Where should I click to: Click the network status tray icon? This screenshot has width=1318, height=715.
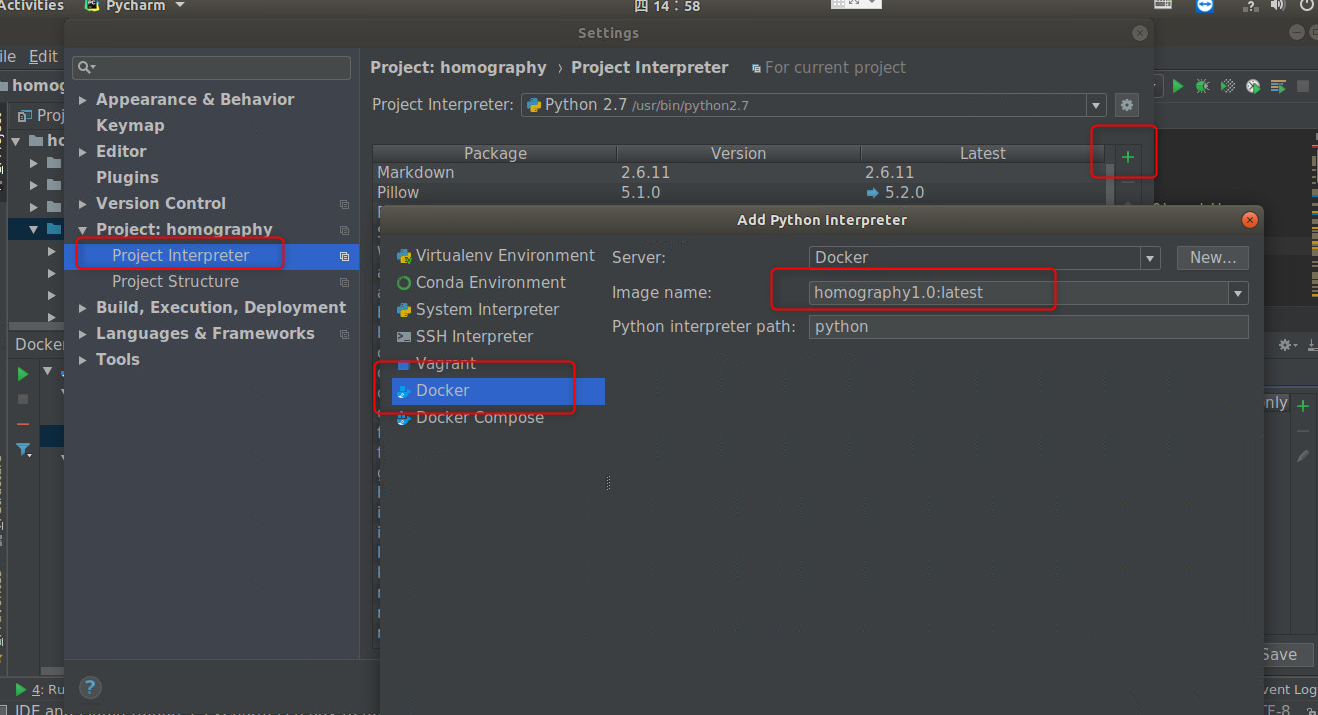pyautogui.click(x=1250, y=6)
